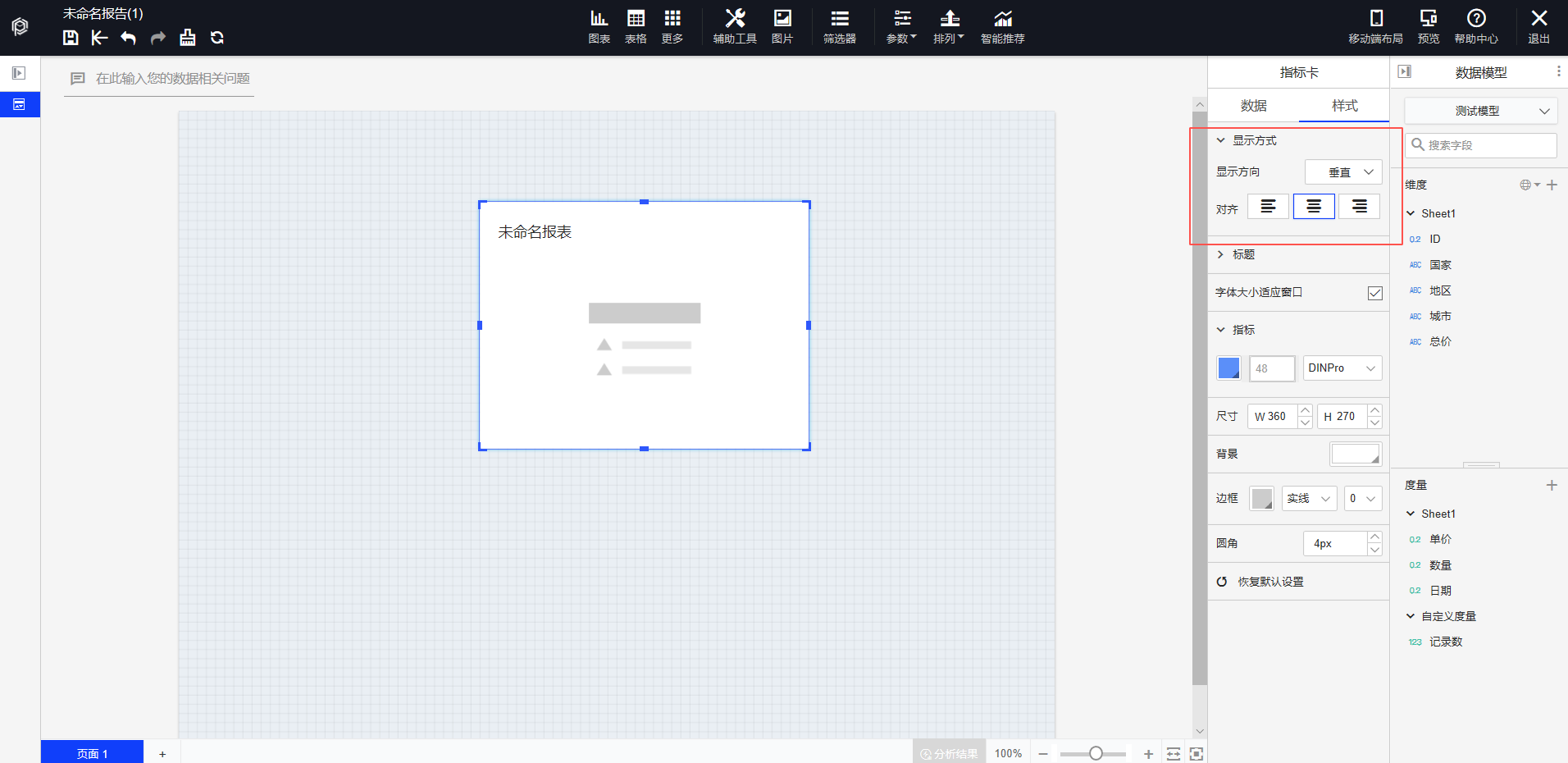Open the 图表 chart tool
The width and height of the screenshot is (1568, 763).
pyautogui.click(x=599, y=26)
